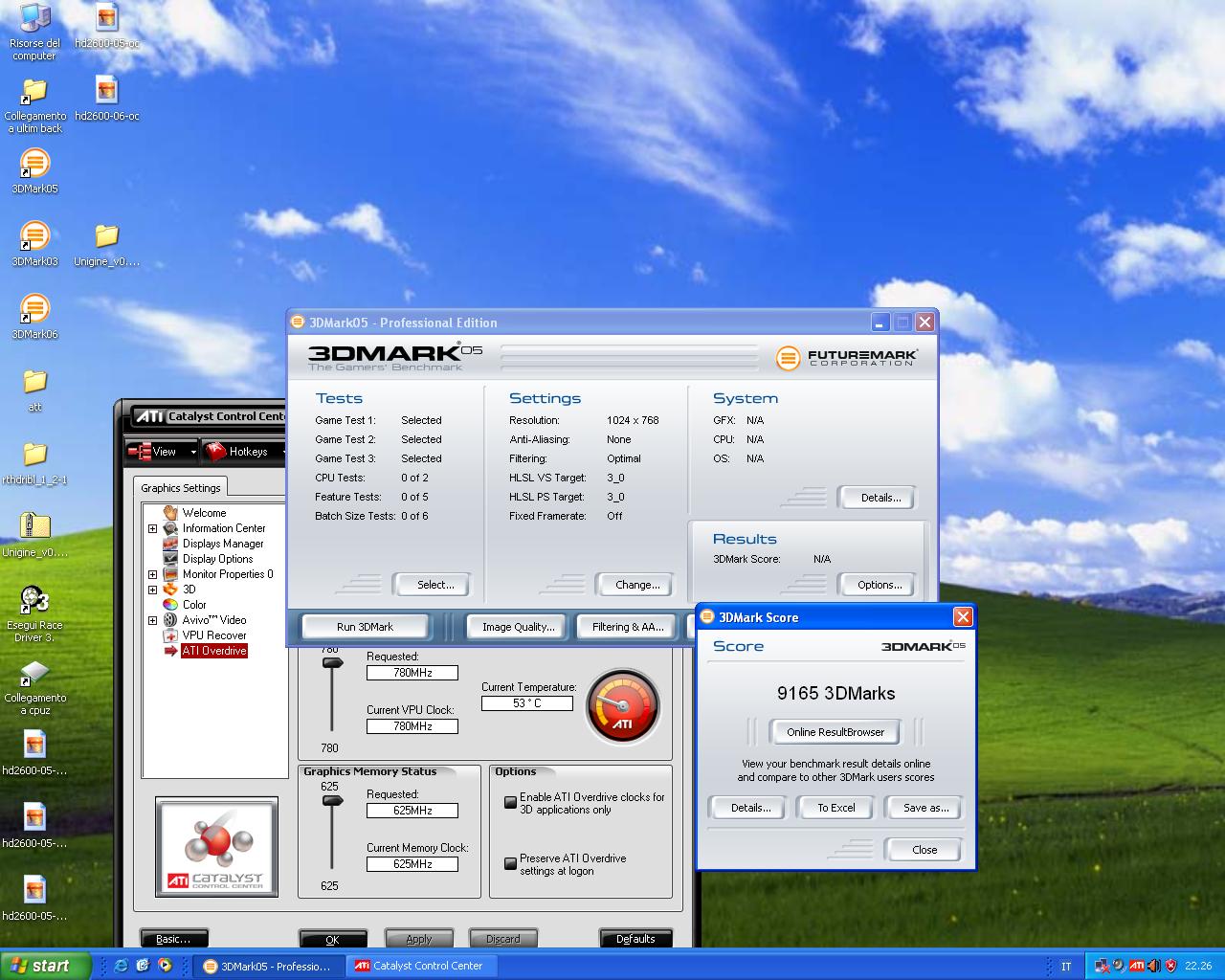Click the Requested memory clock field 625MHz
1225x980 pixels.
tap(412, 811)
